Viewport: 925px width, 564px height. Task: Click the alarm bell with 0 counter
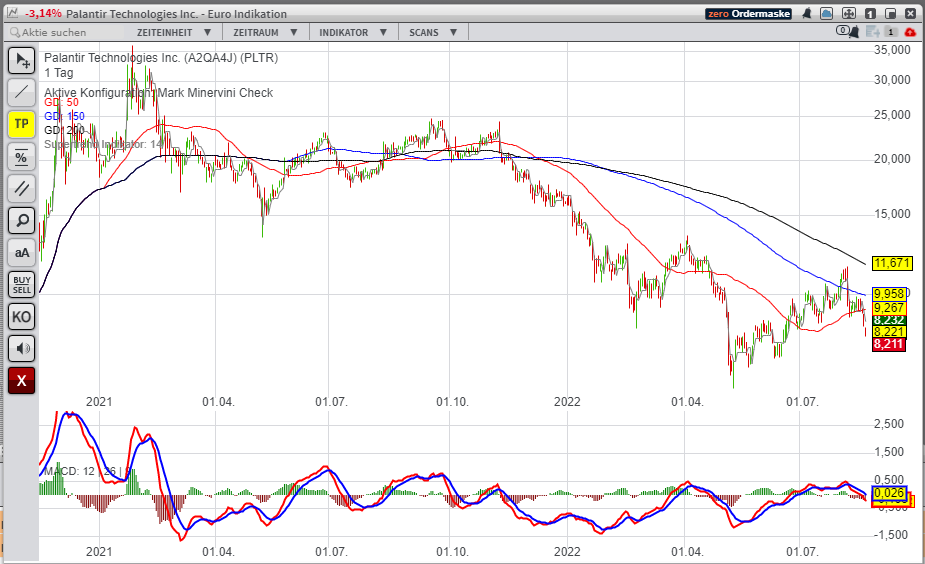click(847, 32)
